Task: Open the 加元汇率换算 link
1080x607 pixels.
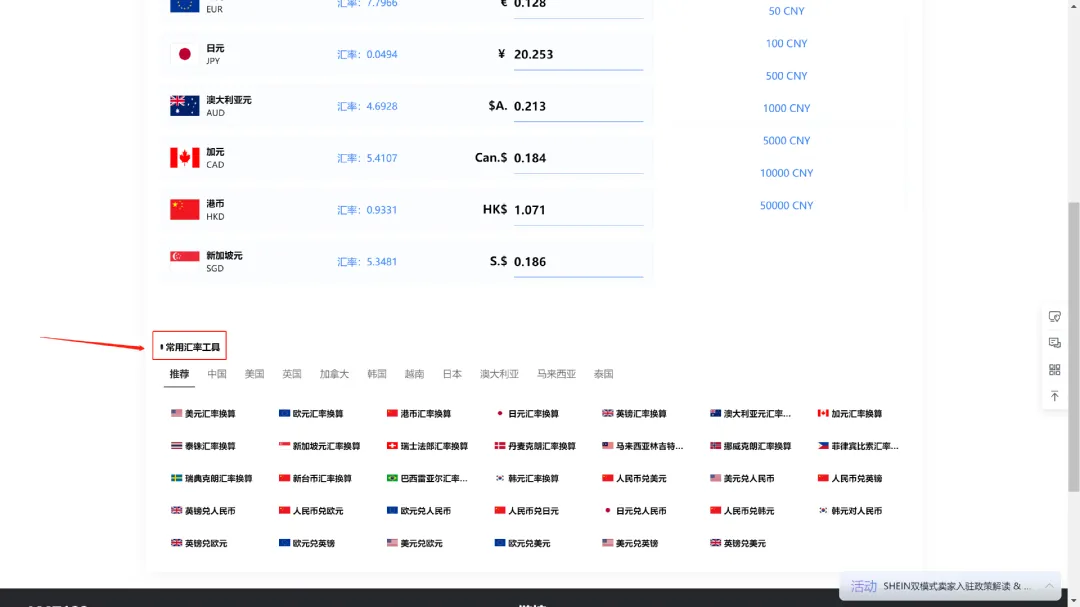Action: point(850,413)
